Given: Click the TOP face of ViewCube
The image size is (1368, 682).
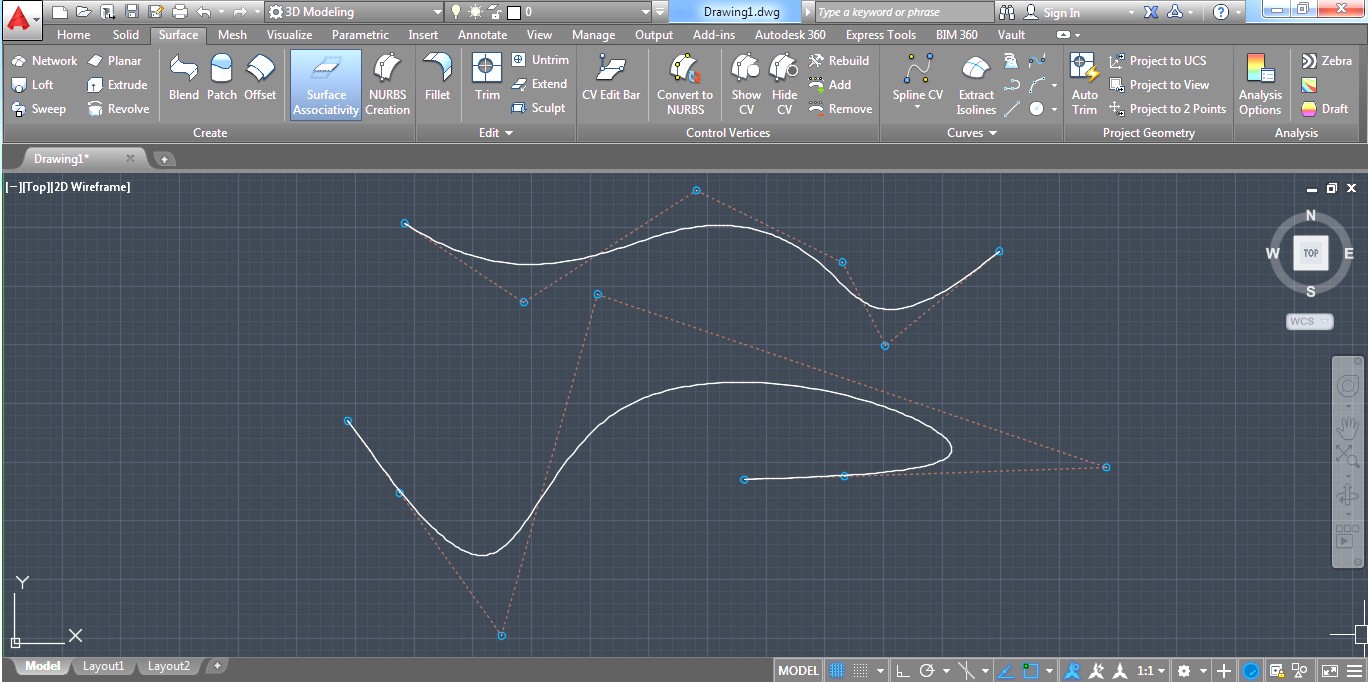Looking at the screenshot, I should coord(1310,253).
